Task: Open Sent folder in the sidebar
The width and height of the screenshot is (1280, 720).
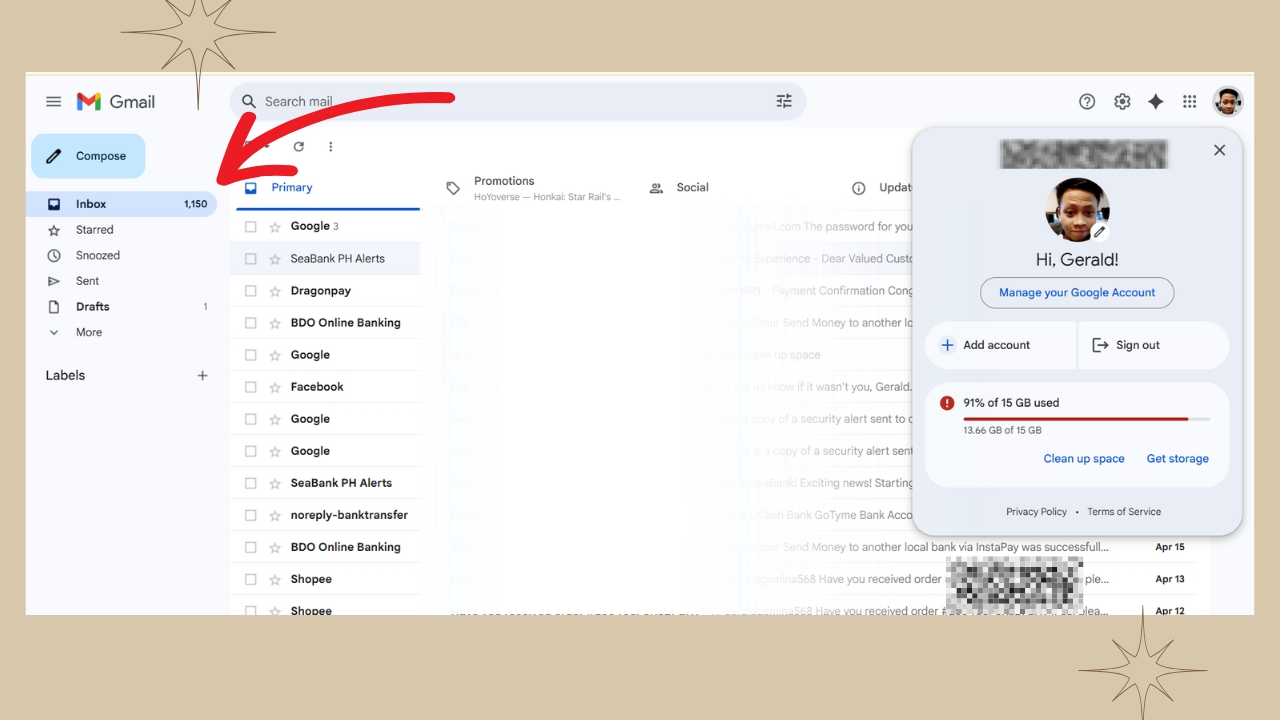Action: (121, 281)
